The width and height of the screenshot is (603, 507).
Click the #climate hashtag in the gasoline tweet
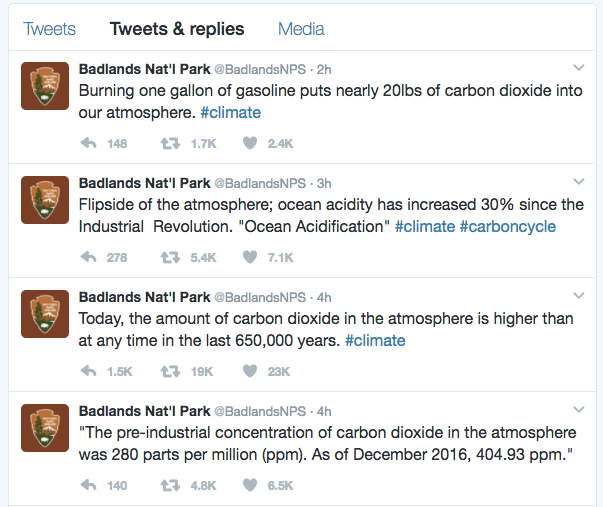pyautogui.click(x=230, y=113)
